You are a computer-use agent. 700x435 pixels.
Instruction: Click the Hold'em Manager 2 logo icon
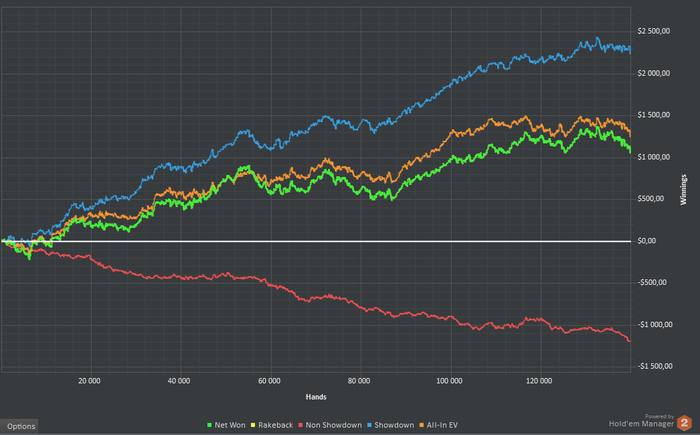[x=684, y=422]
